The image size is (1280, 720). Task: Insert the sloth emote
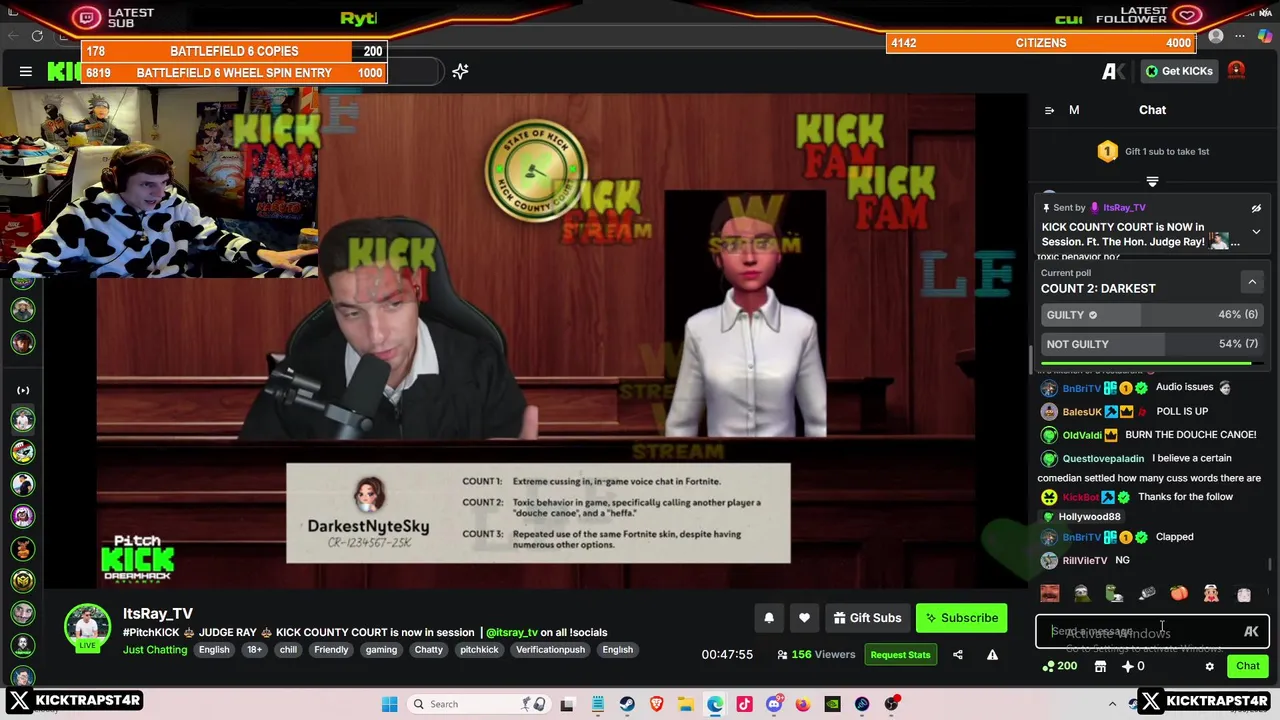pyautogui.click(x=1082, y=594)
